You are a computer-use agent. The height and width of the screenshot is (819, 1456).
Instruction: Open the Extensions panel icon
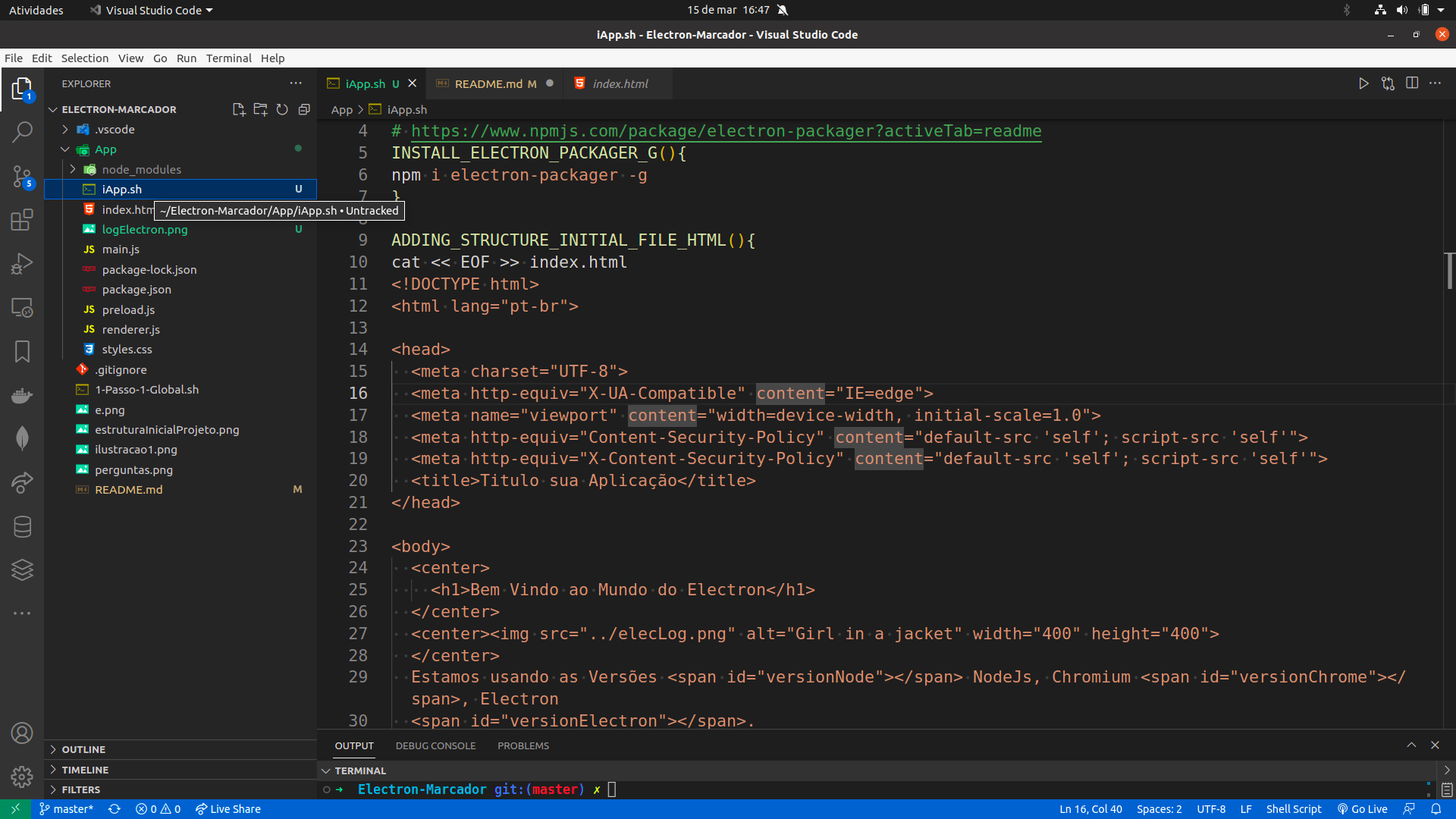pyautogui.click(x=22, y=219)
